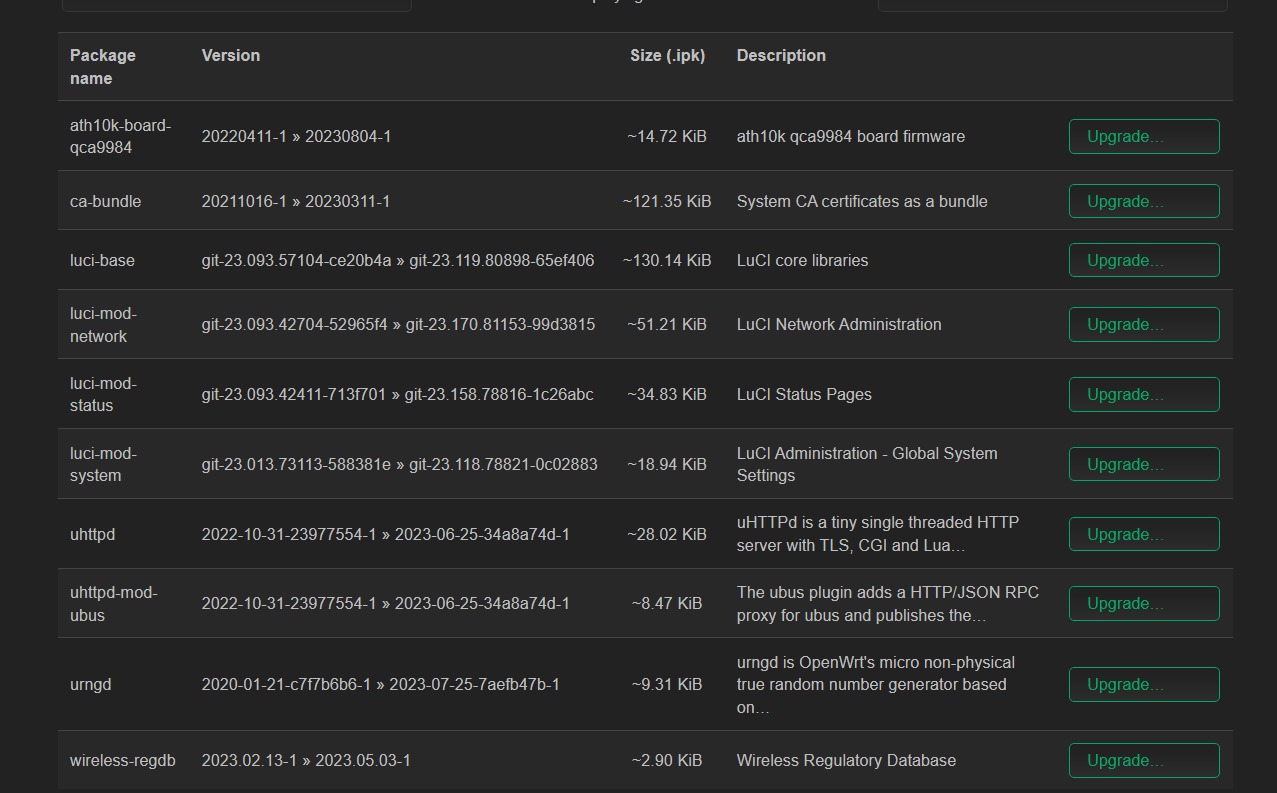Click the Package name column header
Screen dimensions: 1277x793
point(103,67)
